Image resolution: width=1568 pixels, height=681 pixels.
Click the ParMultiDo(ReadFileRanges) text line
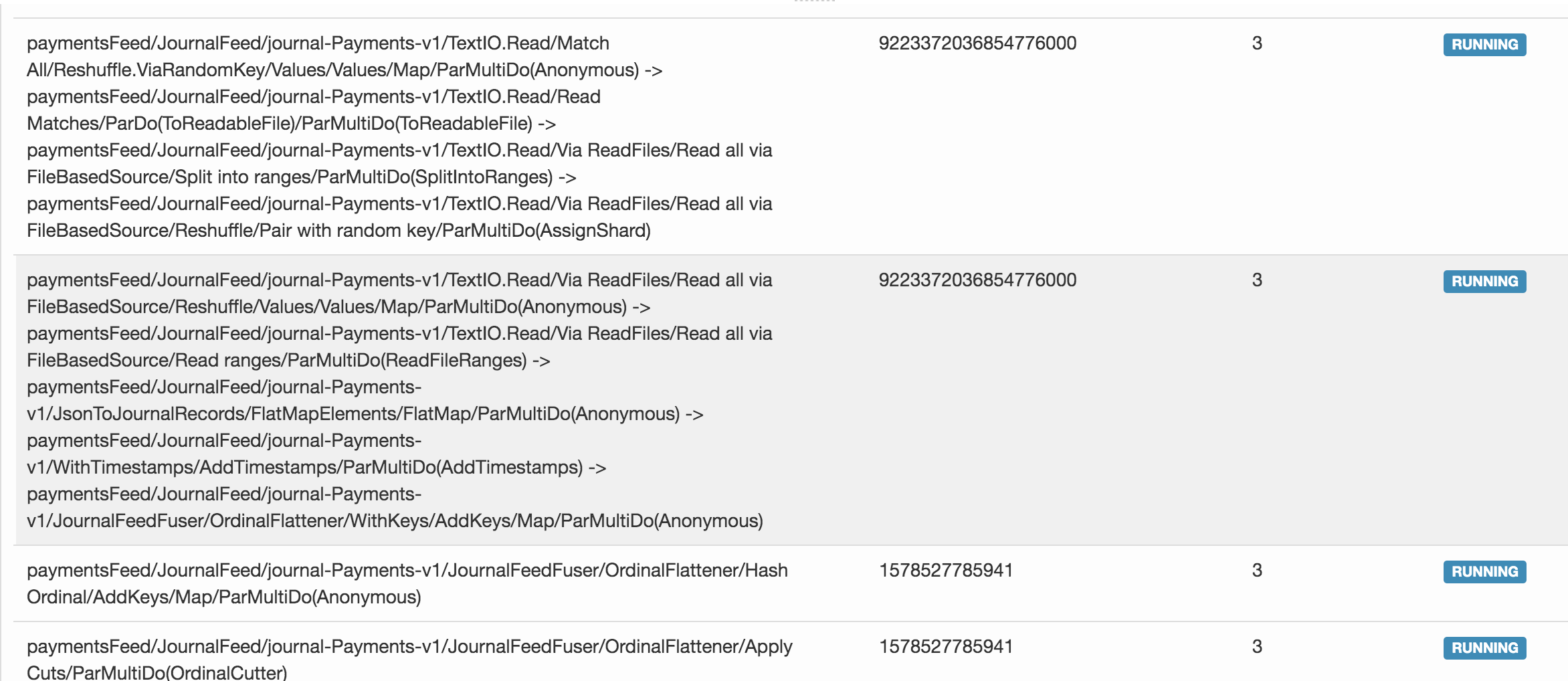coord(288,361)
